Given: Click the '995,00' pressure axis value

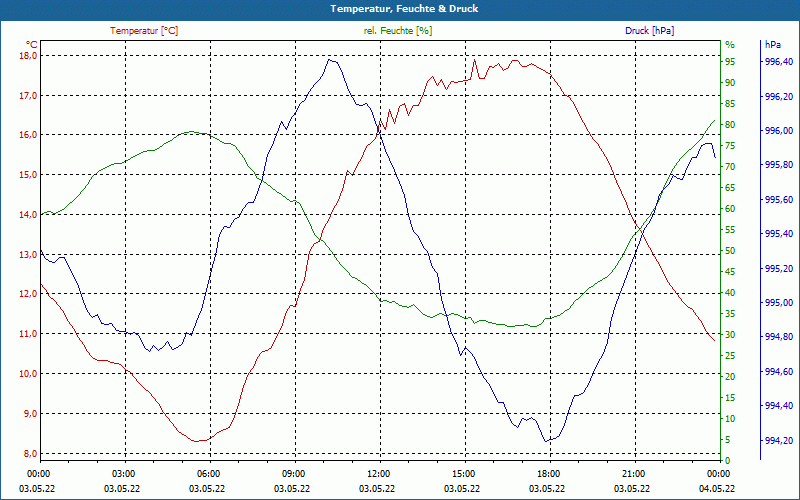Looking at the screenshot, I should tap(779, 303).
